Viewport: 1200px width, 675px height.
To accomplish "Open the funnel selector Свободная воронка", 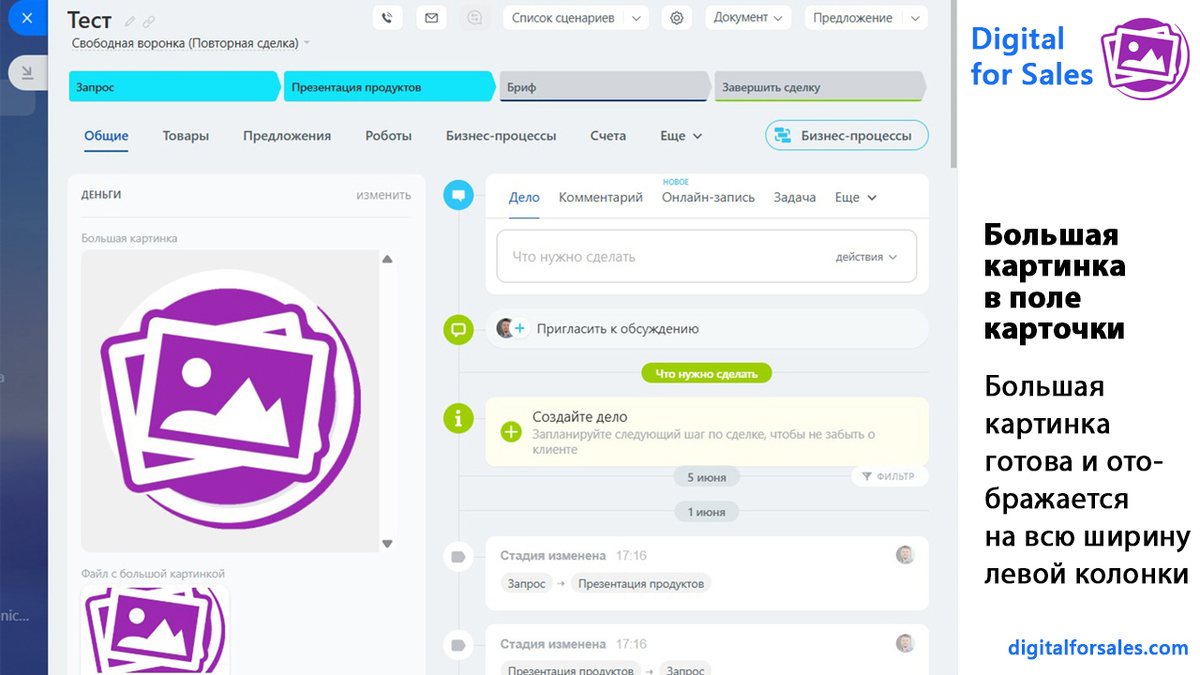I will point(191,43).
